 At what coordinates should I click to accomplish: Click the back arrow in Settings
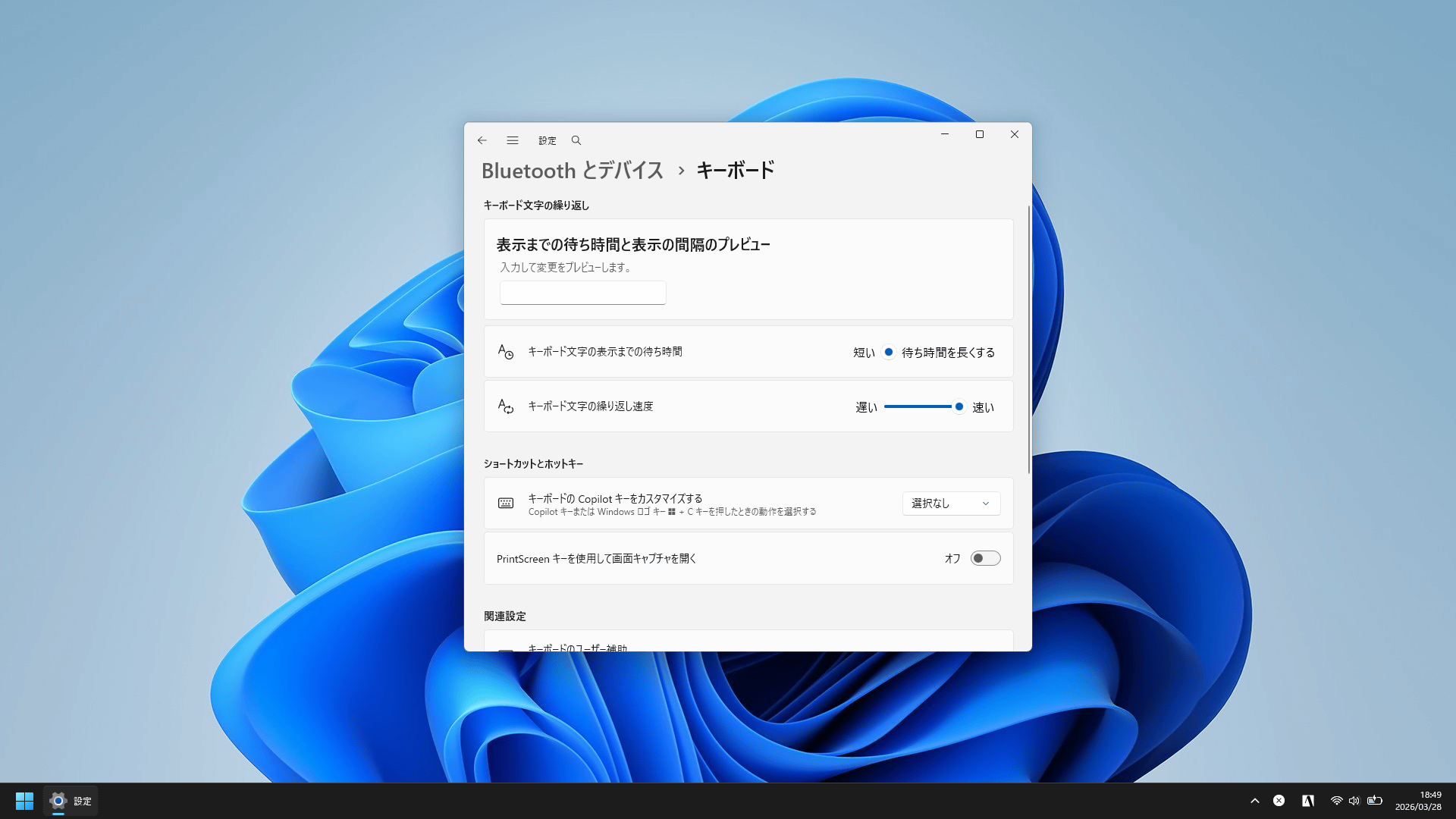[482, 140]
